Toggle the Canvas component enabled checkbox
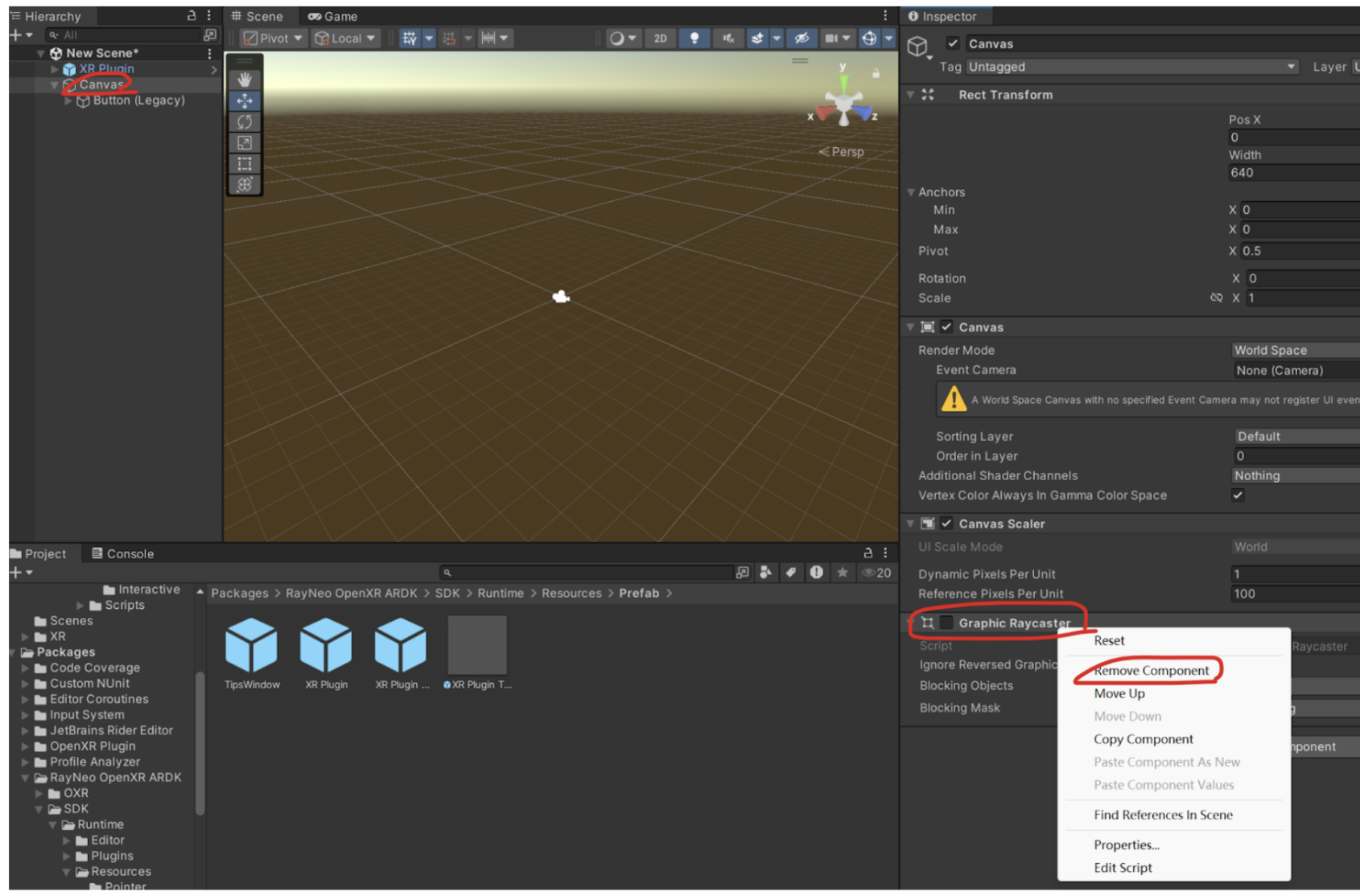 tap(946, 327)
